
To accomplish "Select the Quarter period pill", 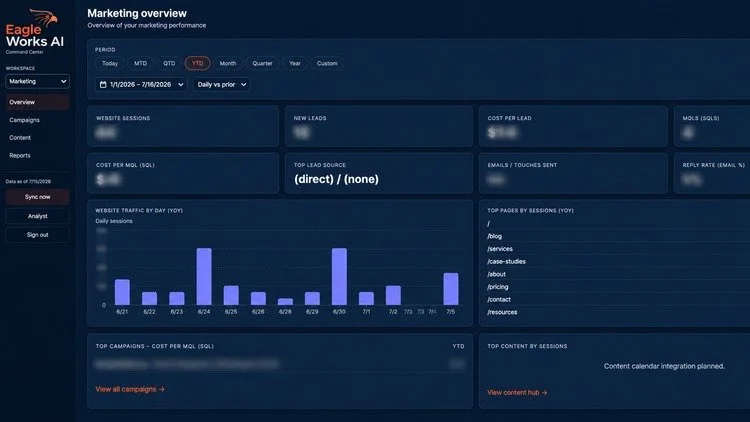I will coord(262,63).
